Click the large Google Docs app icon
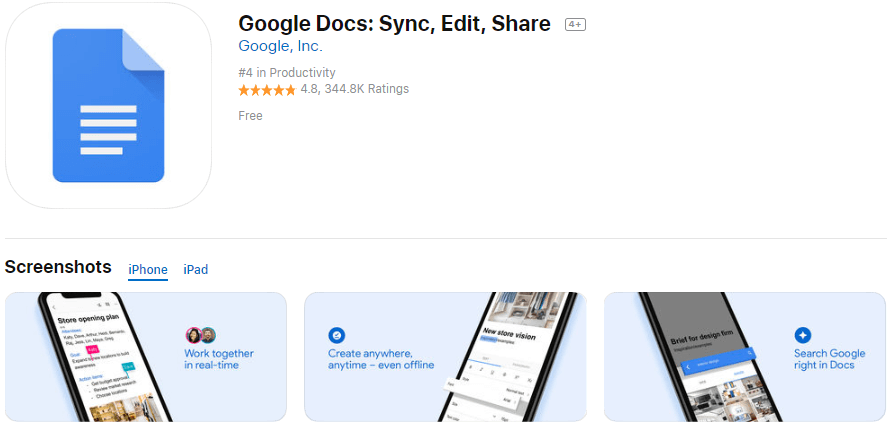The height and width of the screenshot is (423, 888). pyautogui.click(x=108, y=105)
